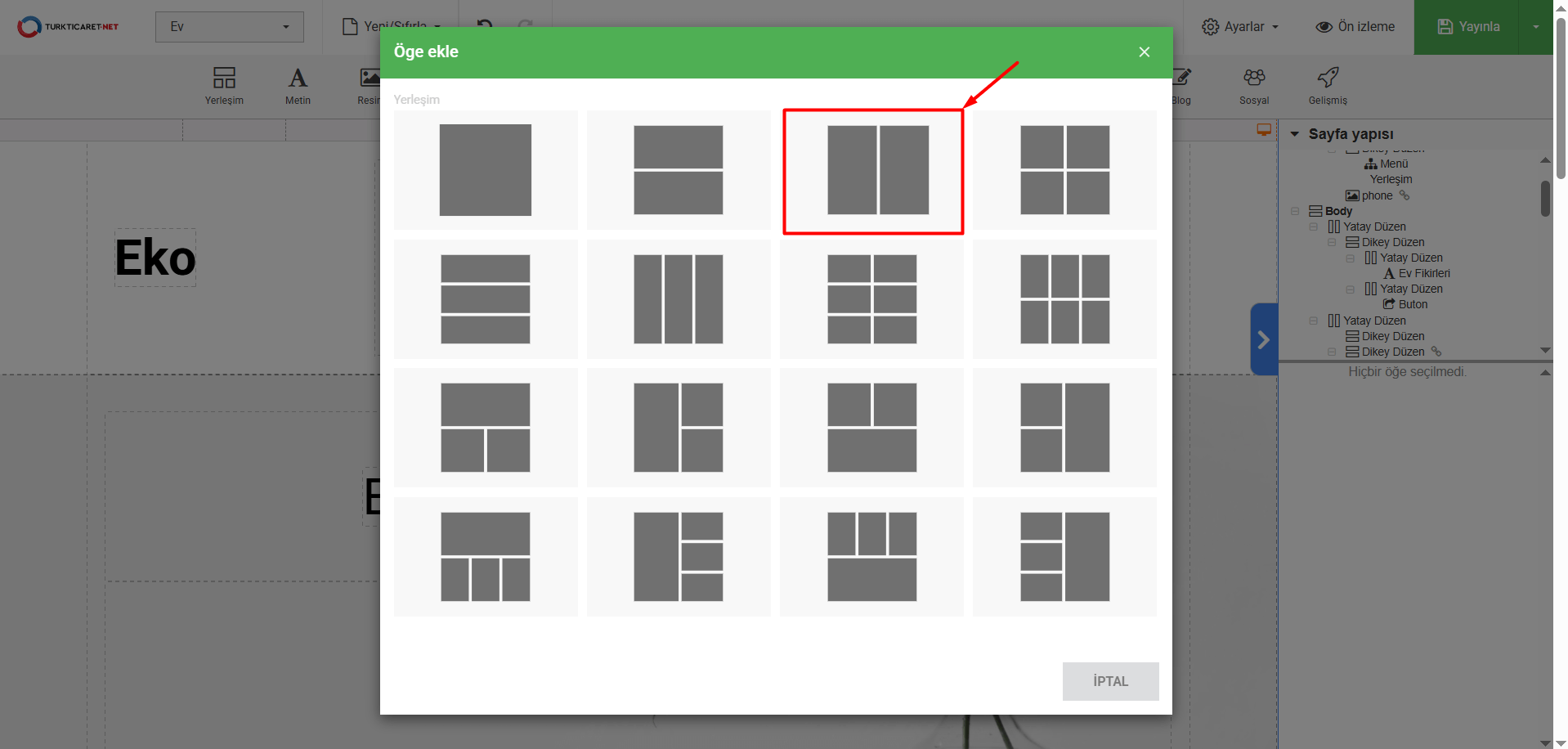Close the Öge ekle dialog
The image size is (1568, 749).
(1144, 52)
